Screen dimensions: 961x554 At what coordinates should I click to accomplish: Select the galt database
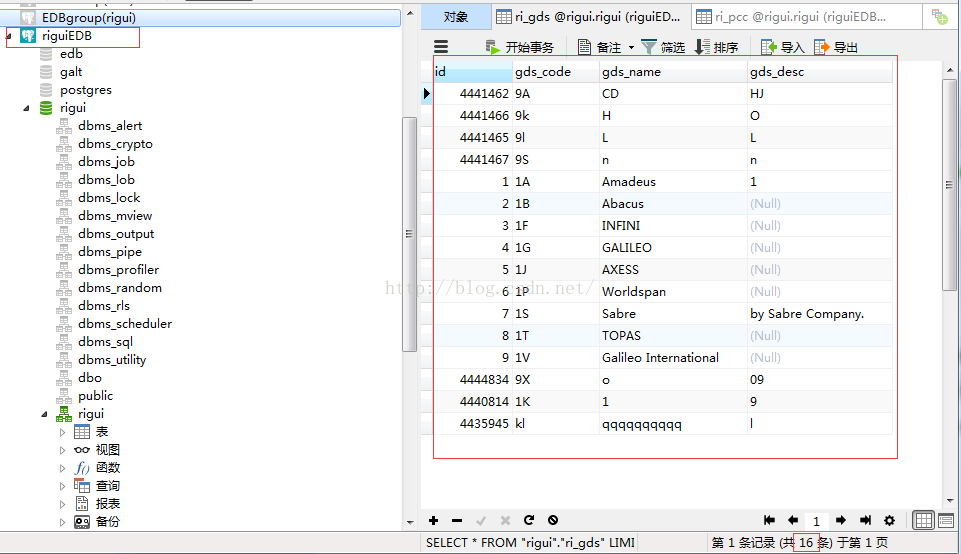coord(71,72)
